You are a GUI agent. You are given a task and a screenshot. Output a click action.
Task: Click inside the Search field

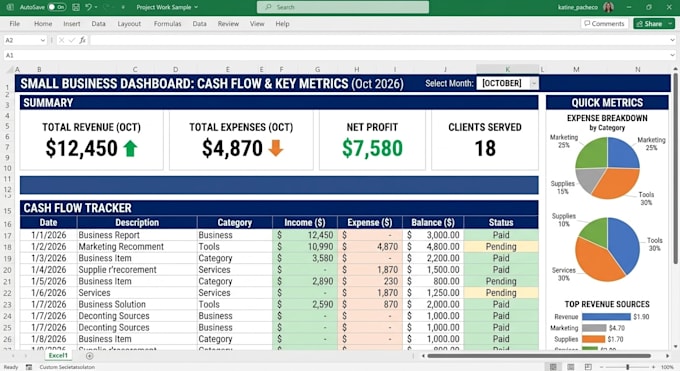tap(343, 7)
